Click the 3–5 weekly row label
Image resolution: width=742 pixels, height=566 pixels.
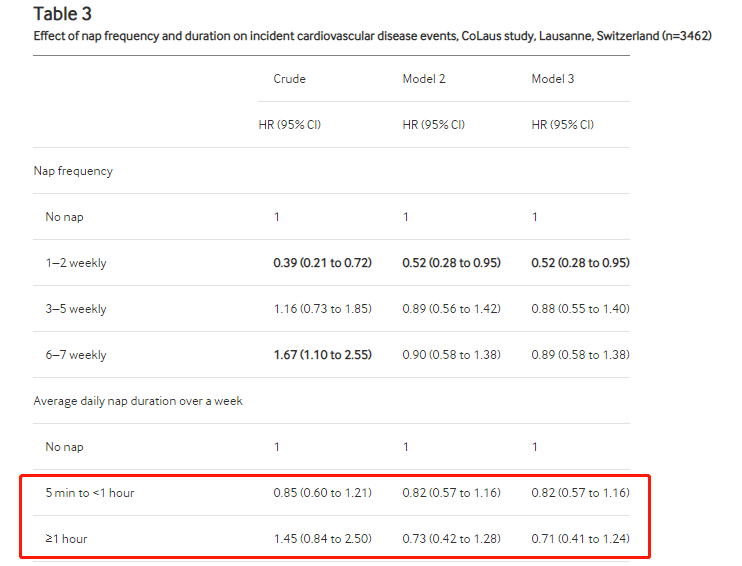[x=76, y=309]
